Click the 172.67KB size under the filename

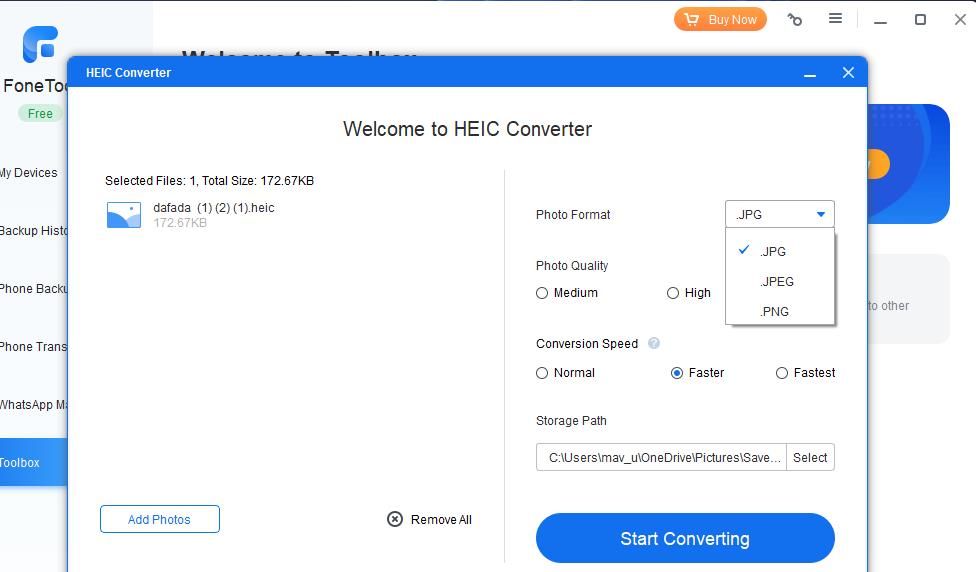pyautogui.click(x=180, y=223)
